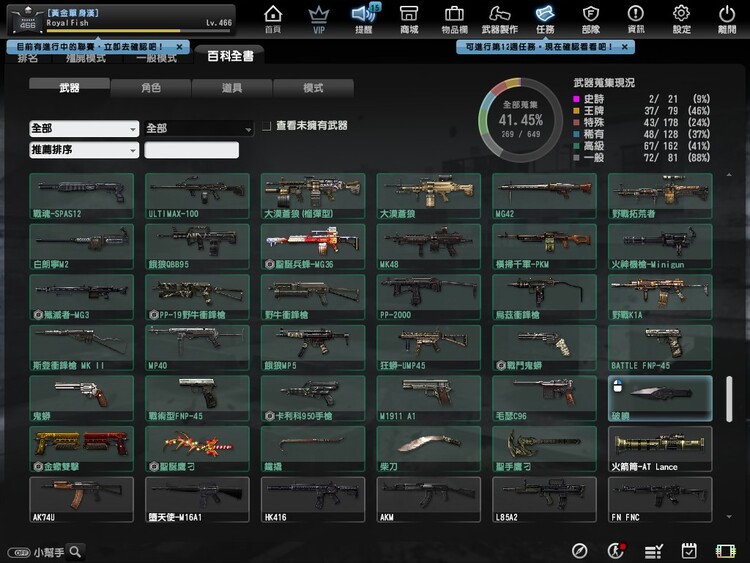Select the MK48 weapon card
The image size is (750, 563).
(x=429, y=247)
